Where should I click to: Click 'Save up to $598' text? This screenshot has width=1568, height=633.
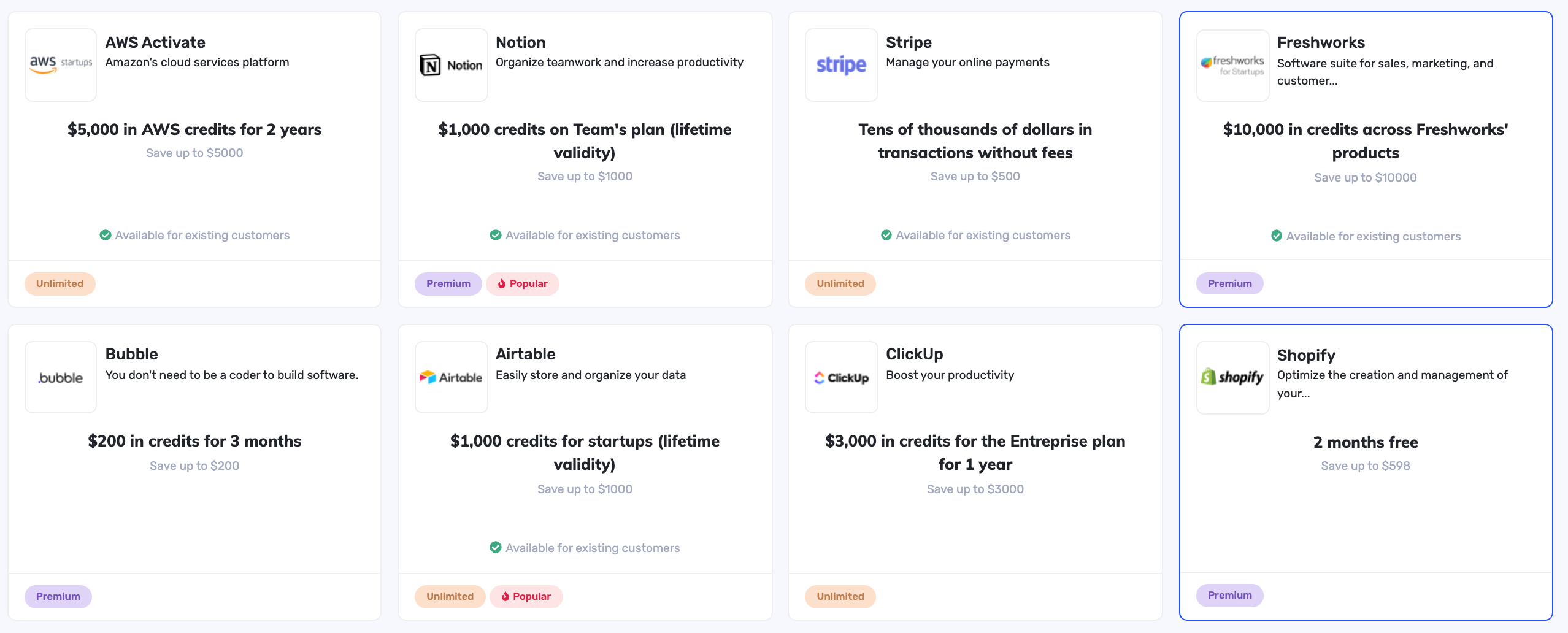click(x=1366, y=466)
